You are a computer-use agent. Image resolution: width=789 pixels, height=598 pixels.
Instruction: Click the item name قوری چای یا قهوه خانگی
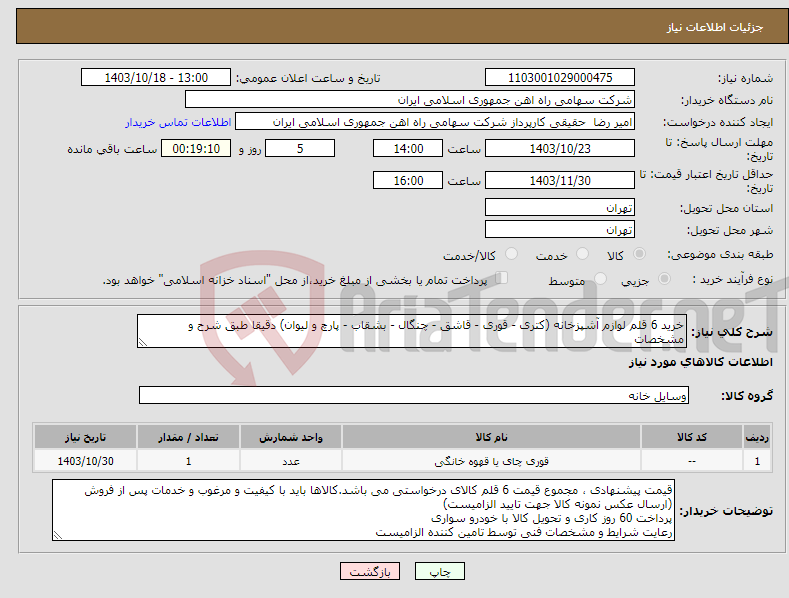click(491, 461)
